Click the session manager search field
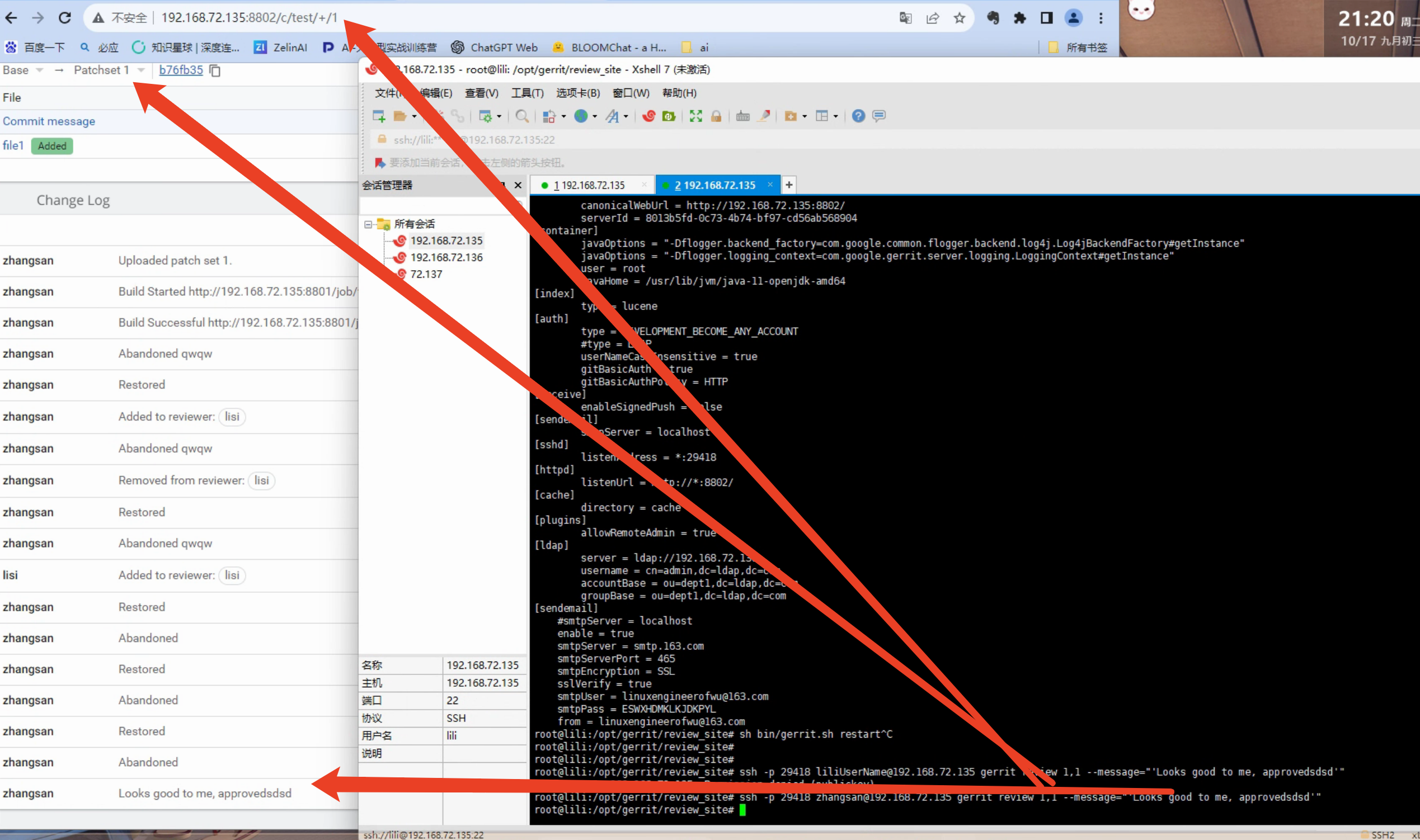This screenshot has width=1420, height=840. pos(441,205)
